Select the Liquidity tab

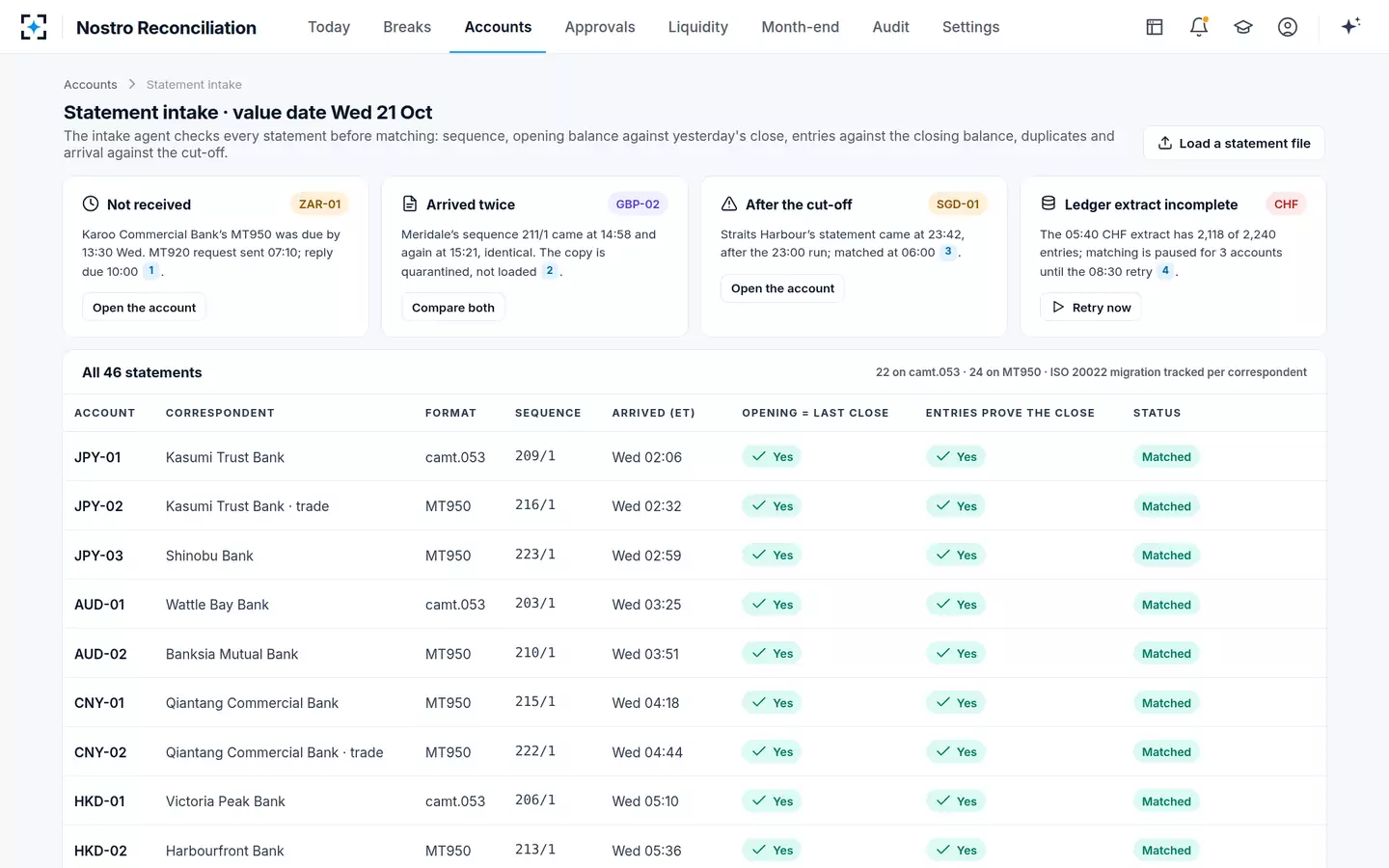[698, 27]
